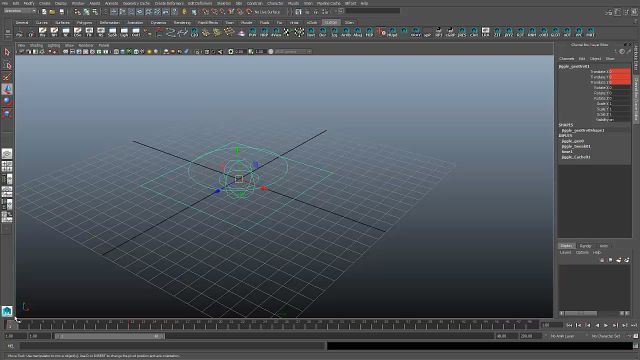640x360 pixels.
Task: Switch to the Anim layer tab
Action: coord(603,246)
